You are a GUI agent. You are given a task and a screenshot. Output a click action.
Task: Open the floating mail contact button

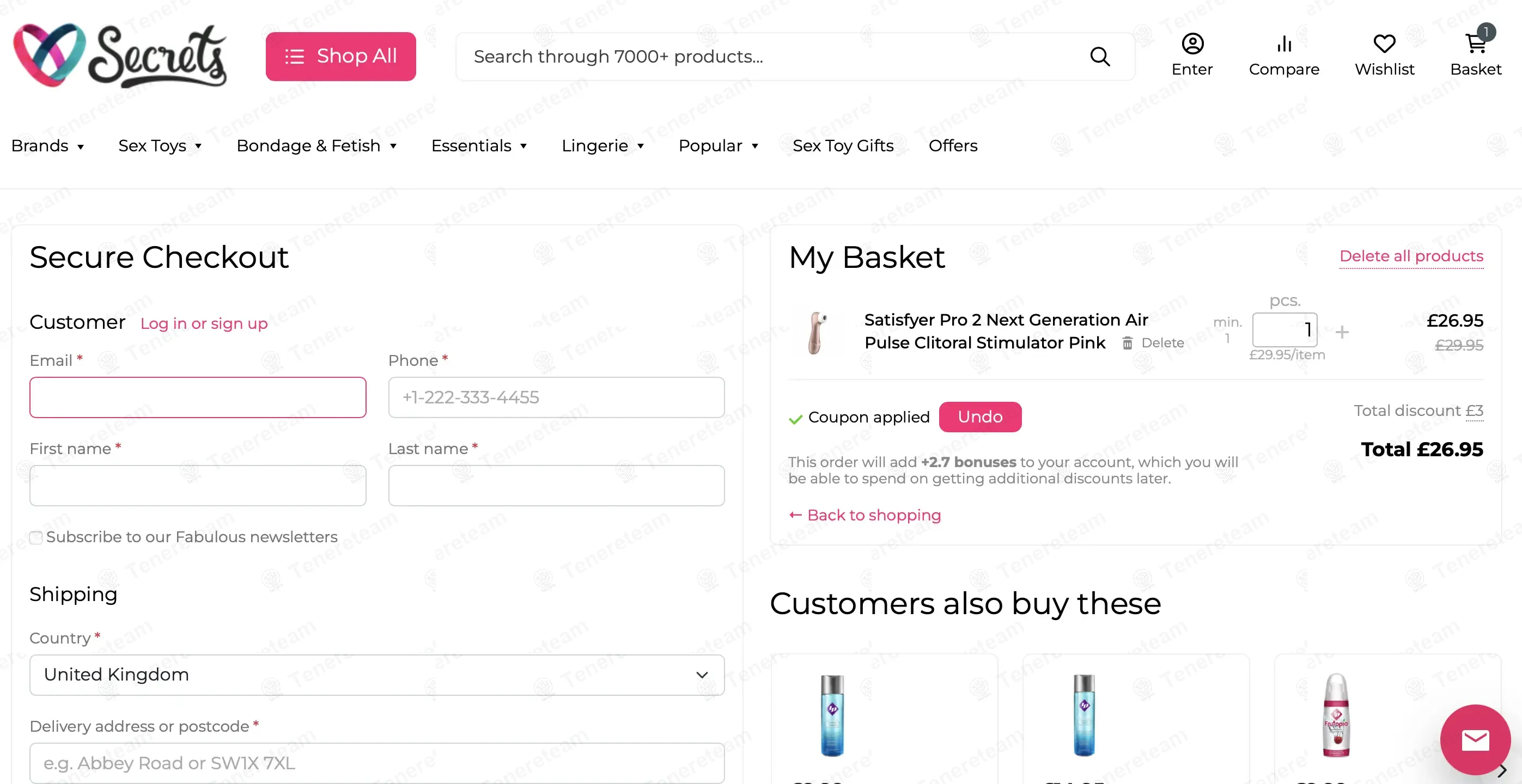pyautogui.click(x=1475, y=740)
